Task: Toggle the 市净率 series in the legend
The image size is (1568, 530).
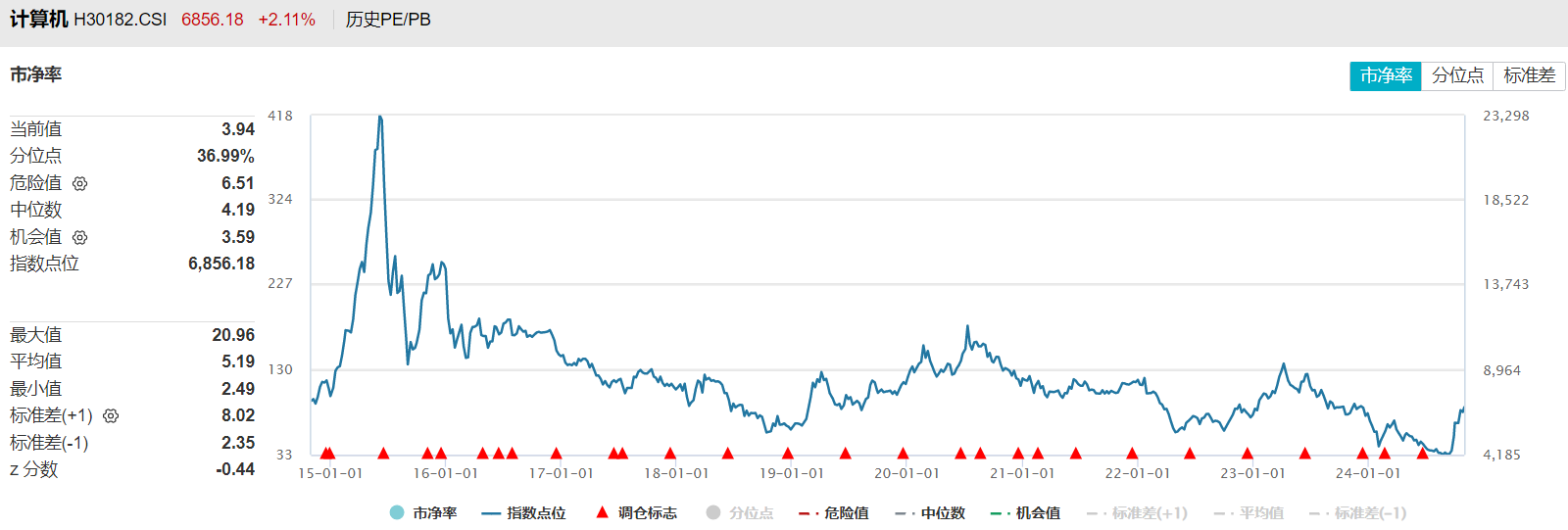Action: tap(423, 512)
